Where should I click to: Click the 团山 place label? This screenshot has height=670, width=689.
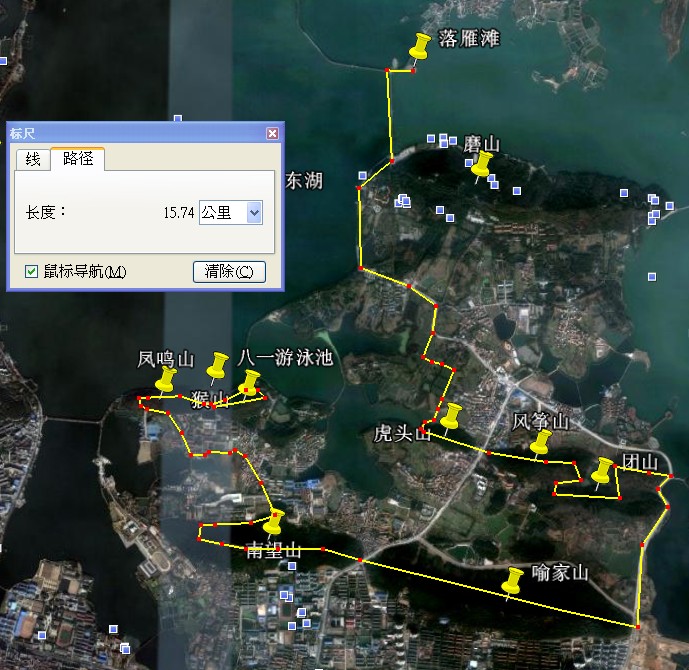[x=640, y=462]
